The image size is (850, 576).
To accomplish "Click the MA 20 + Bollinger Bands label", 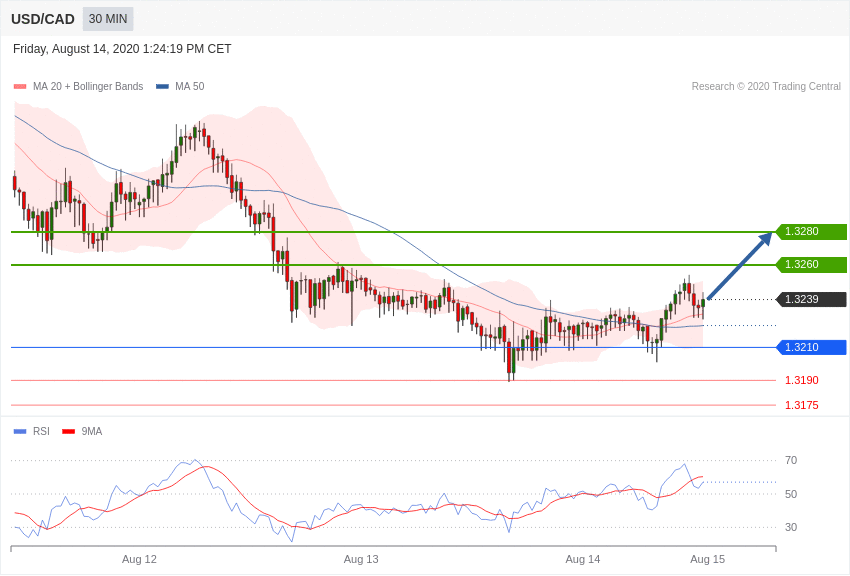I will [x=88, y=86].
